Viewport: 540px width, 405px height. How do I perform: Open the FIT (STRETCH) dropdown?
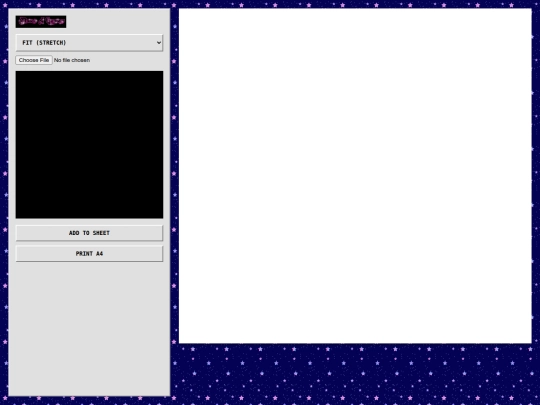pyautogui.click(x=89, y=43)
